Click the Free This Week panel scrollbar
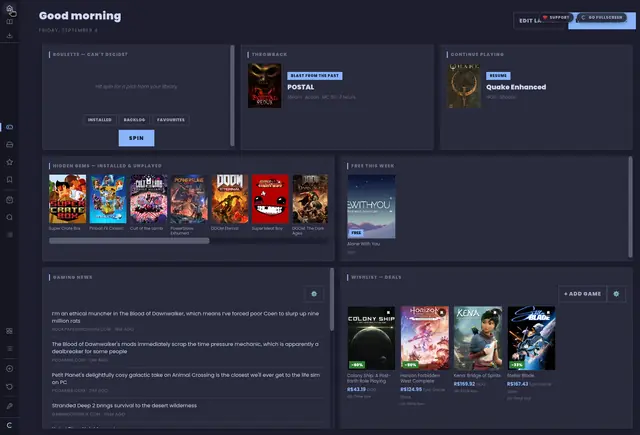Screen dimensions: 640x435 coord(630,207)
